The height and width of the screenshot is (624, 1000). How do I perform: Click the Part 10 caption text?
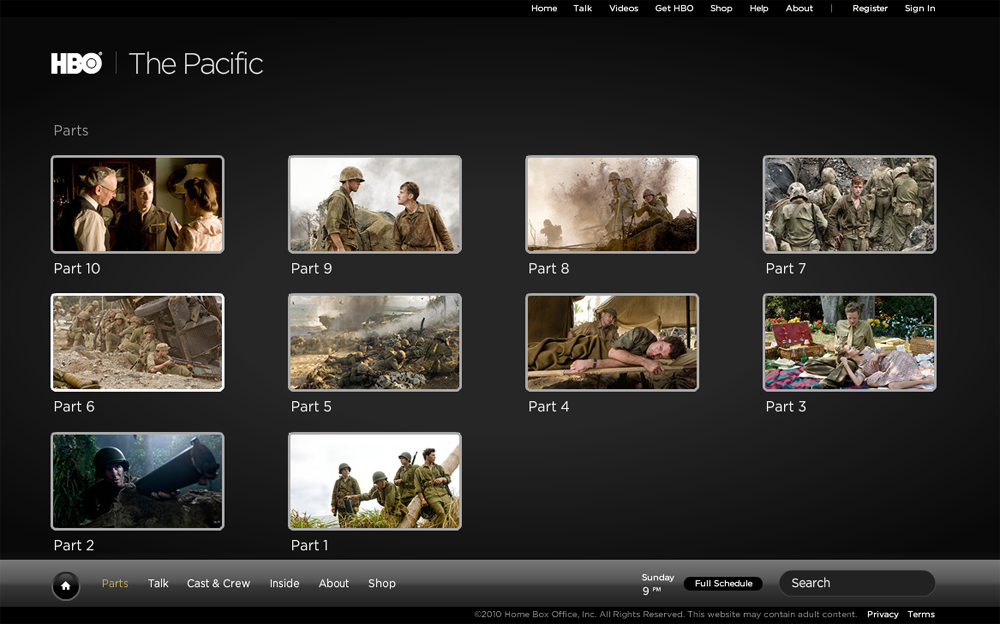pos(77,269)
